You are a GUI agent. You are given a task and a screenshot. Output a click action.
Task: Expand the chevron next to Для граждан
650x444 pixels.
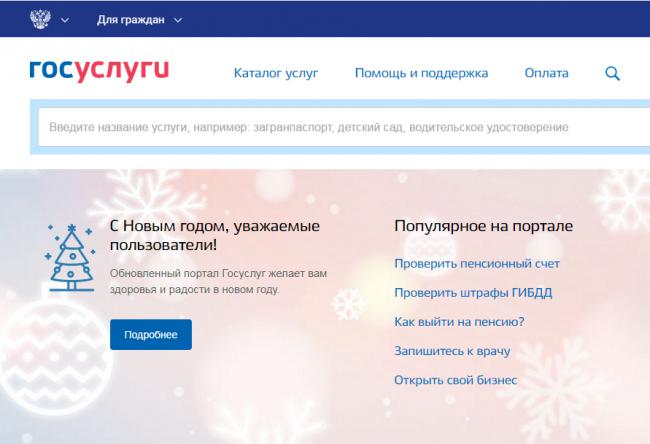pos(178,20)
